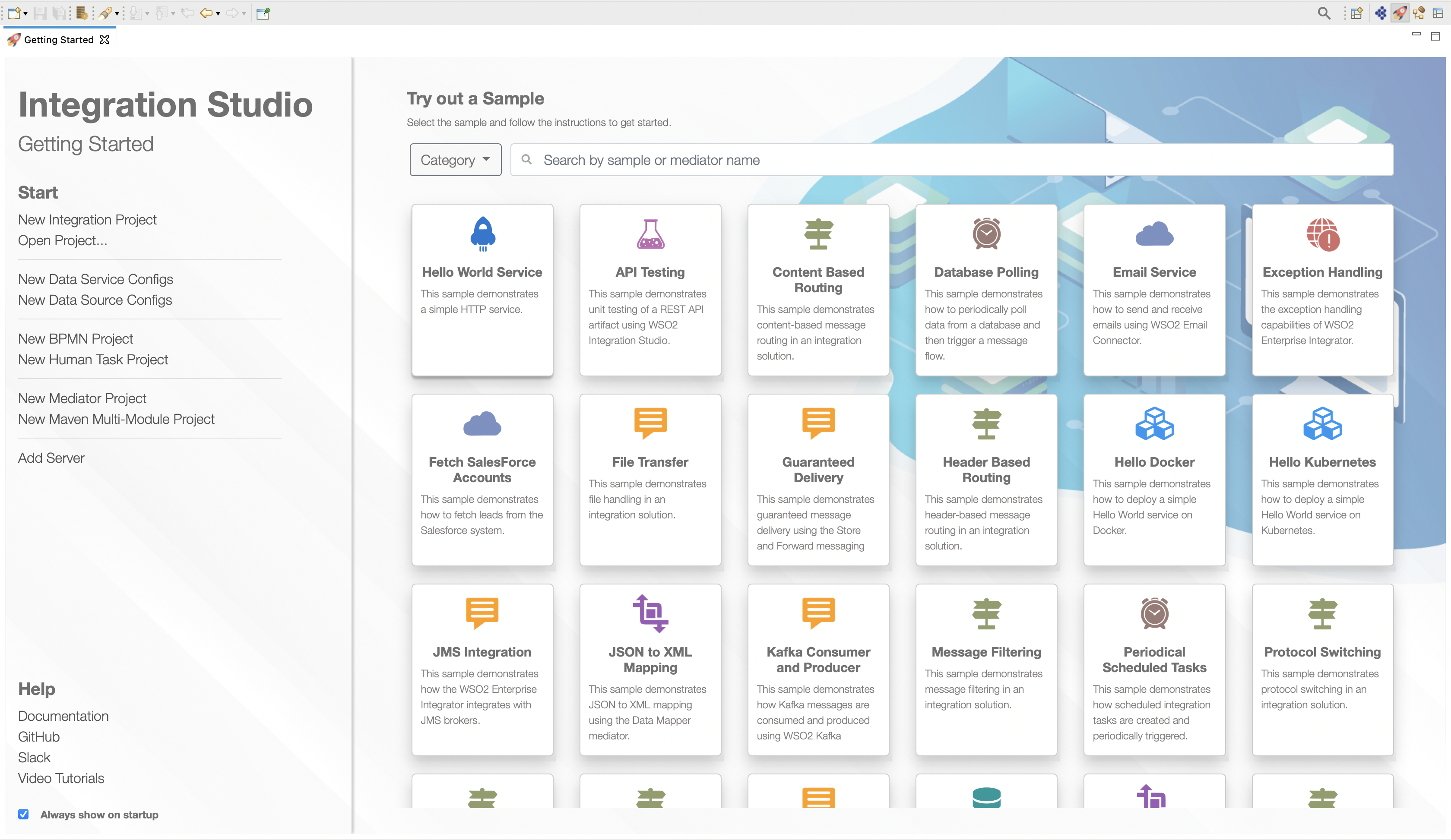Image resolution: width=1451 pixels, height=840 pixels.
Task: Go back with the yellow arrow
Action: (x=206, y=13)
